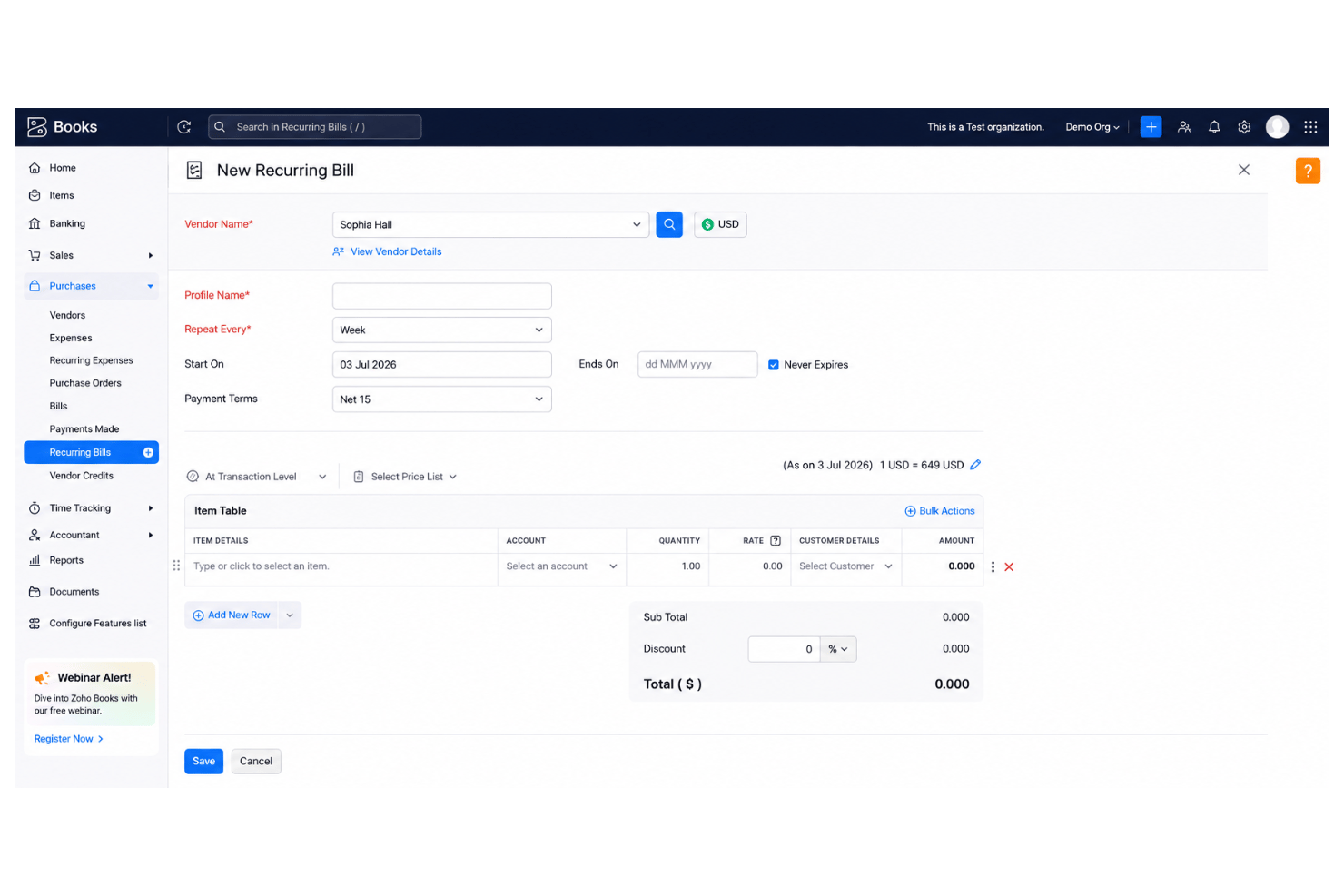Click the Reports chart icon in the sidebar

pos(35,560)
